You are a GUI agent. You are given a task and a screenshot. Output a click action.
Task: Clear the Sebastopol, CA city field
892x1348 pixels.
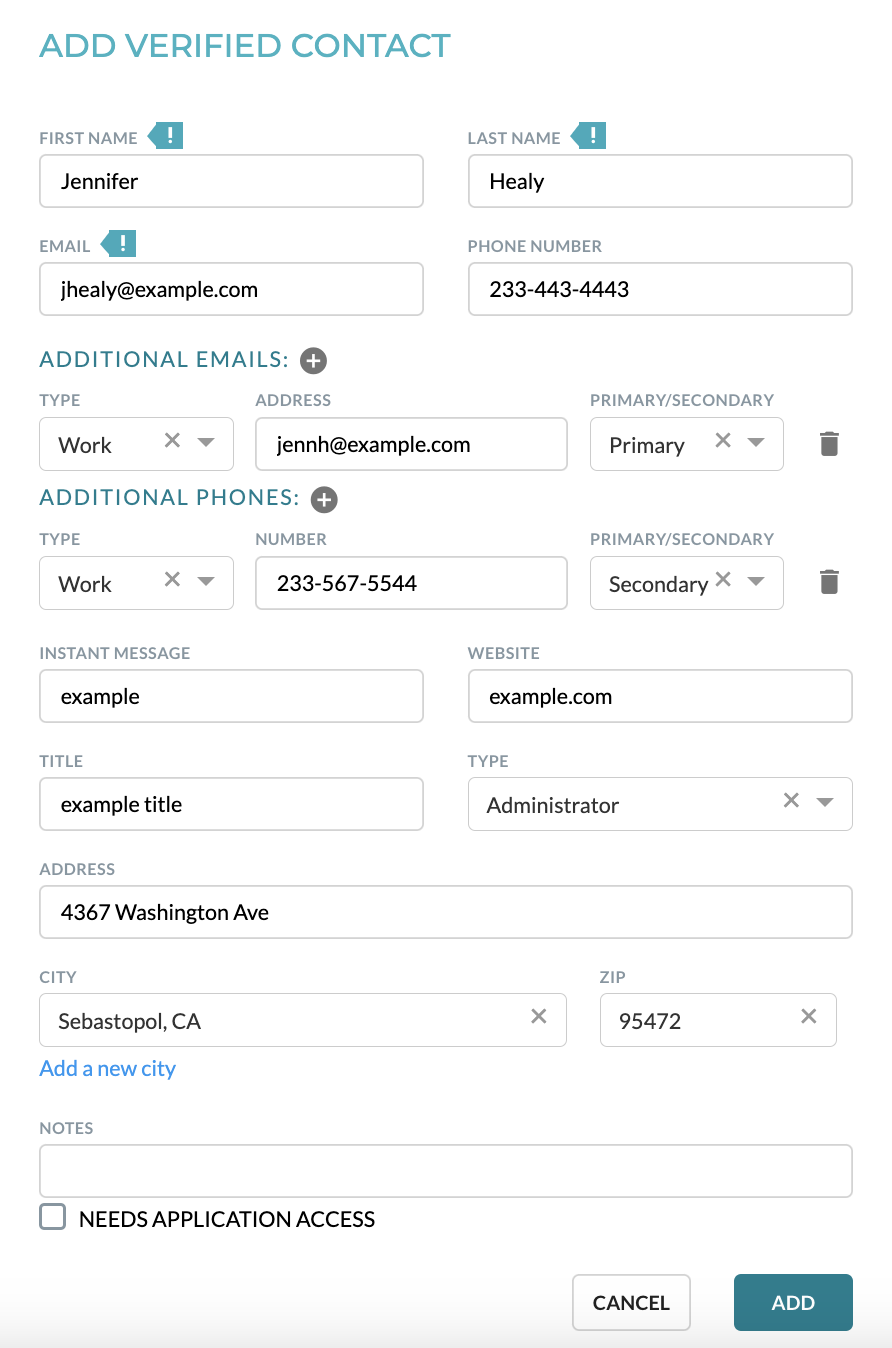(539, 1016)
